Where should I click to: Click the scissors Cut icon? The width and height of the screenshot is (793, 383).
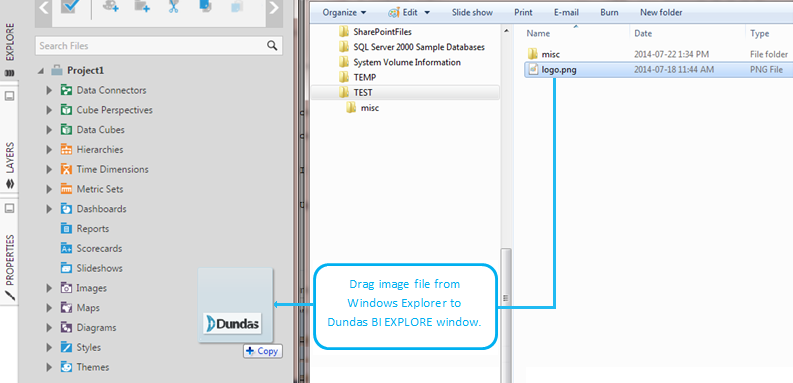pyautogui.click(x=174, y=7)
